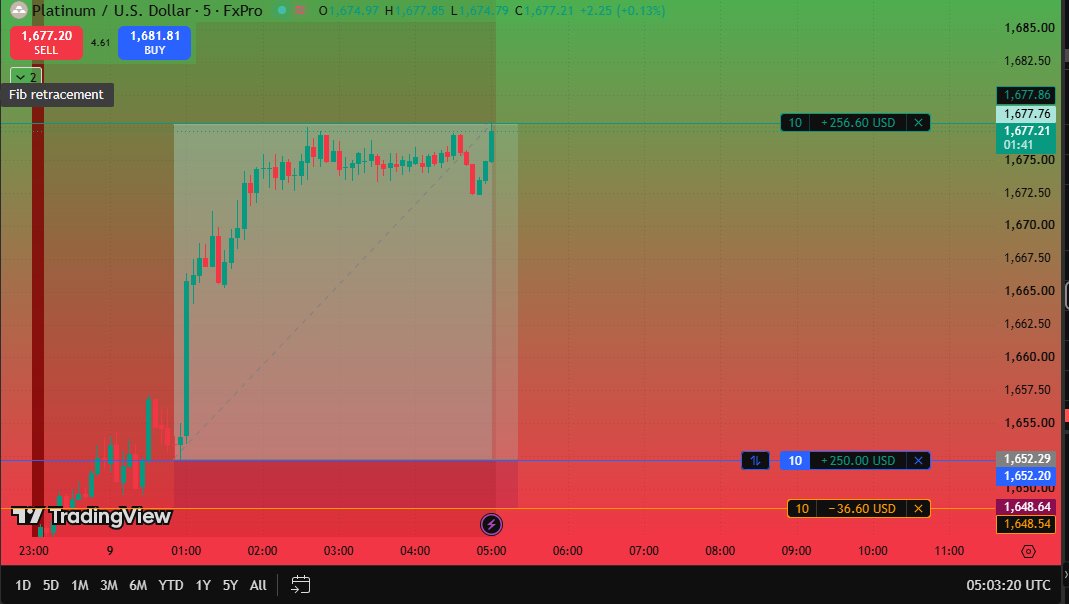Click the 1,677.86 price axis label
The height and width of the screenshot is (604, 1069).
[1026, 95]
